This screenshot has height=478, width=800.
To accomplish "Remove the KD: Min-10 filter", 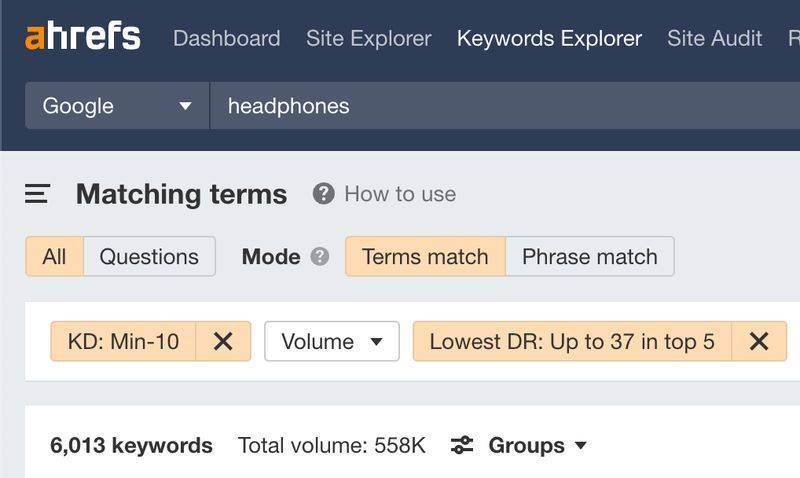I will [223, 342].
